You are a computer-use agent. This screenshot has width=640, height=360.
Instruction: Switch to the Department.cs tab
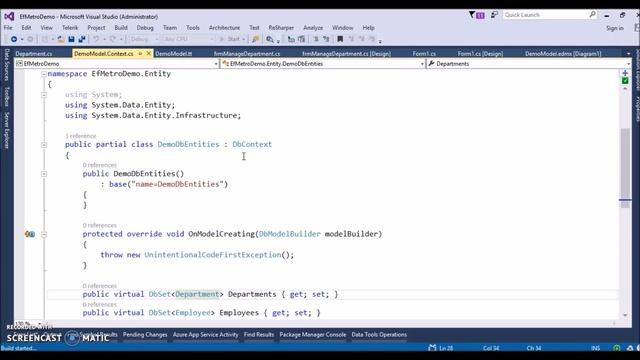34,53
